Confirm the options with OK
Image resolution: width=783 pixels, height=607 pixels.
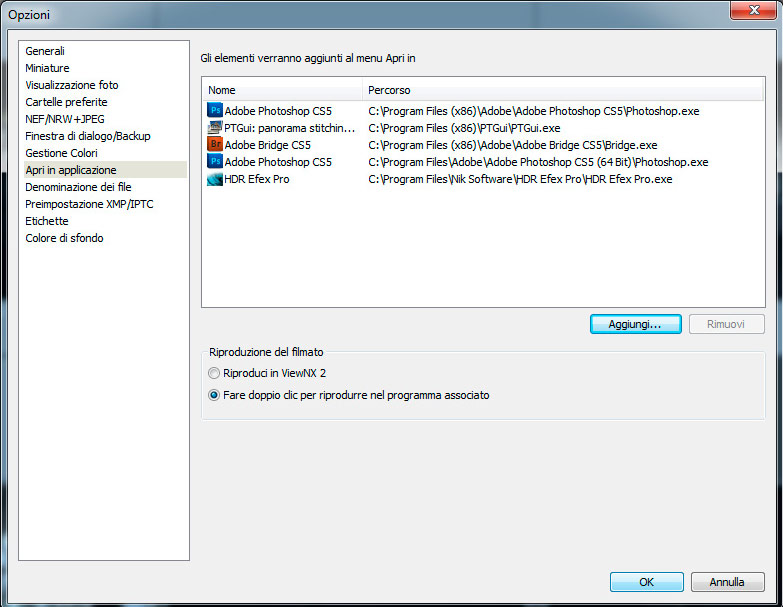(x=646, y=582)
